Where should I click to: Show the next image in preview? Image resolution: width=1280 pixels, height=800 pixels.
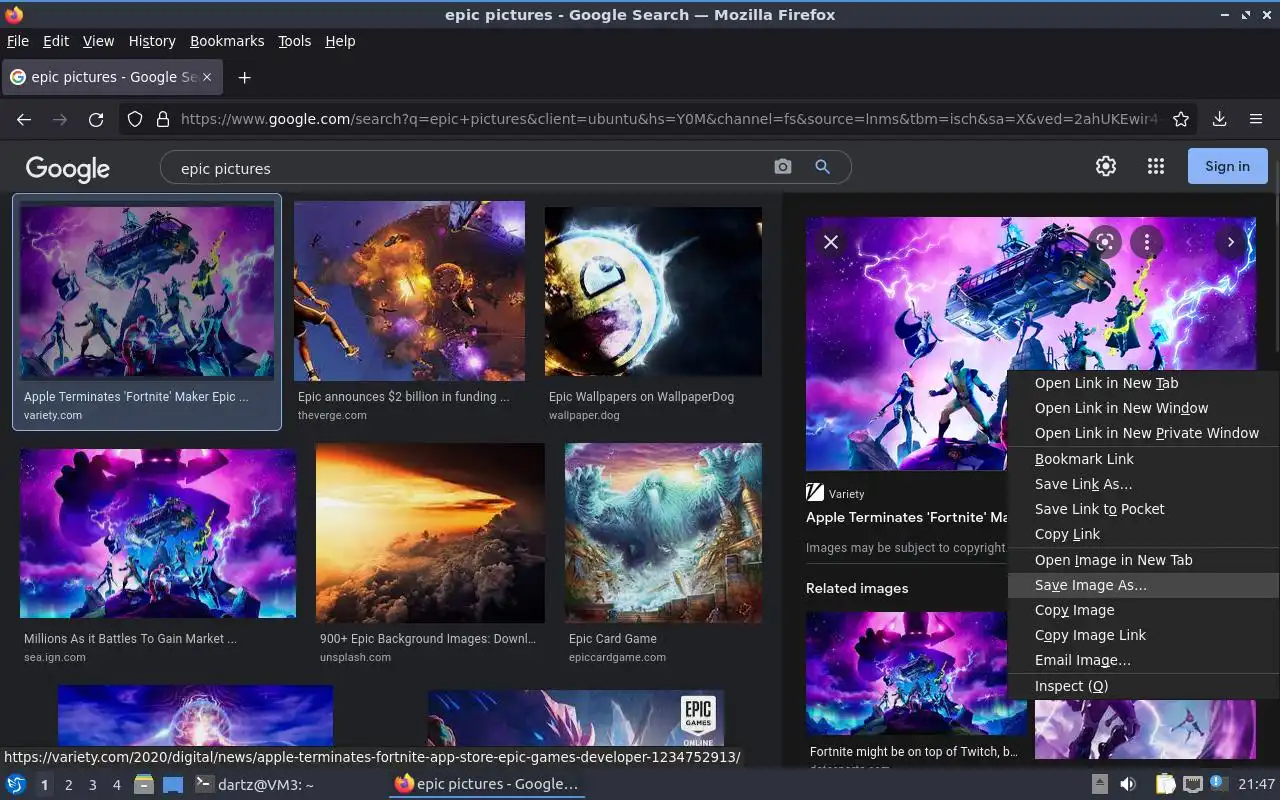tap(1231, 242)
